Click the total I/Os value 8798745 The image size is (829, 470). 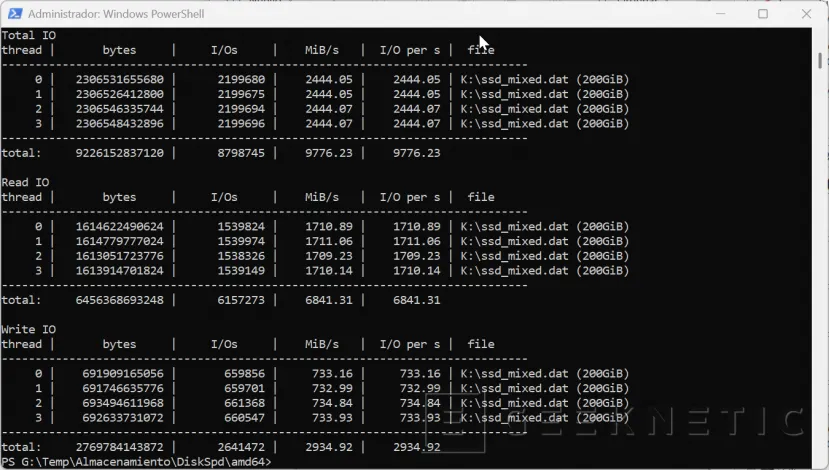click(239, 153)
